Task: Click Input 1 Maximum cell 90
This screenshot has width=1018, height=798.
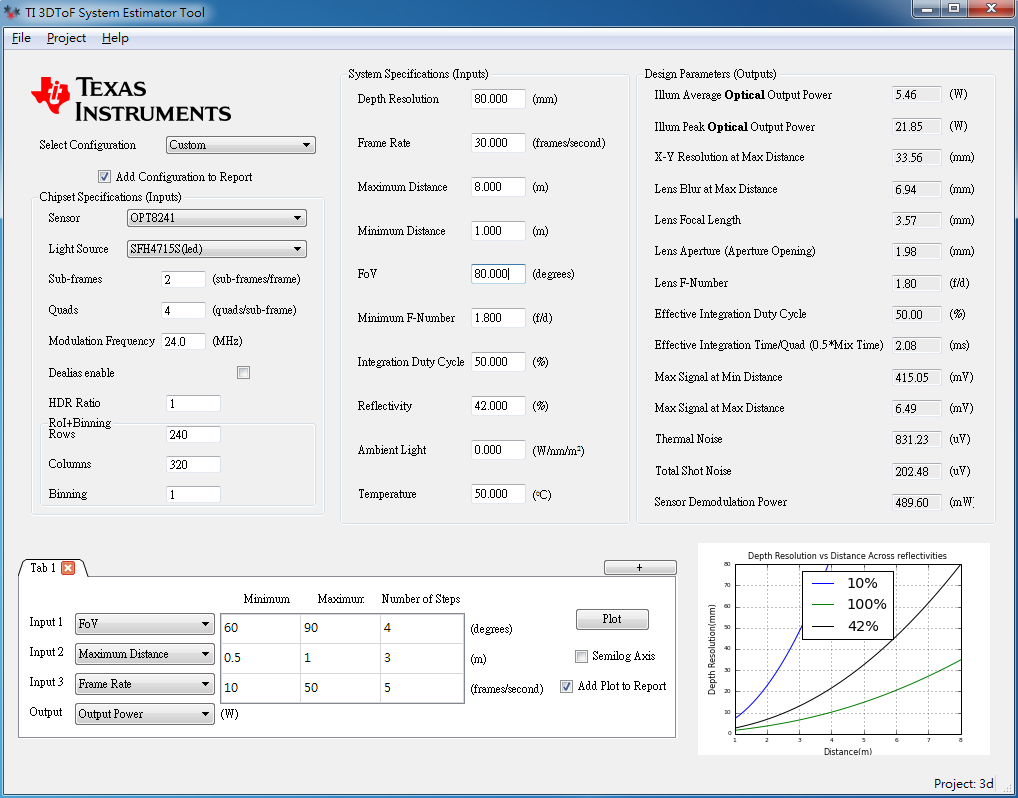Action: coord(341,628)
